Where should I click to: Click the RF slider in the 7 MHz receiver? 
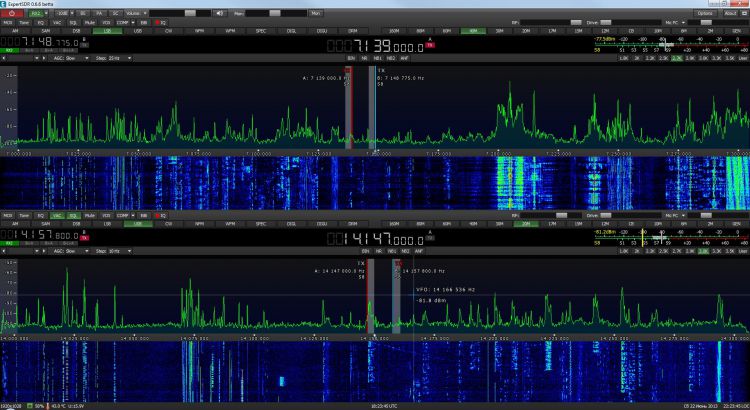coord(551,22)
